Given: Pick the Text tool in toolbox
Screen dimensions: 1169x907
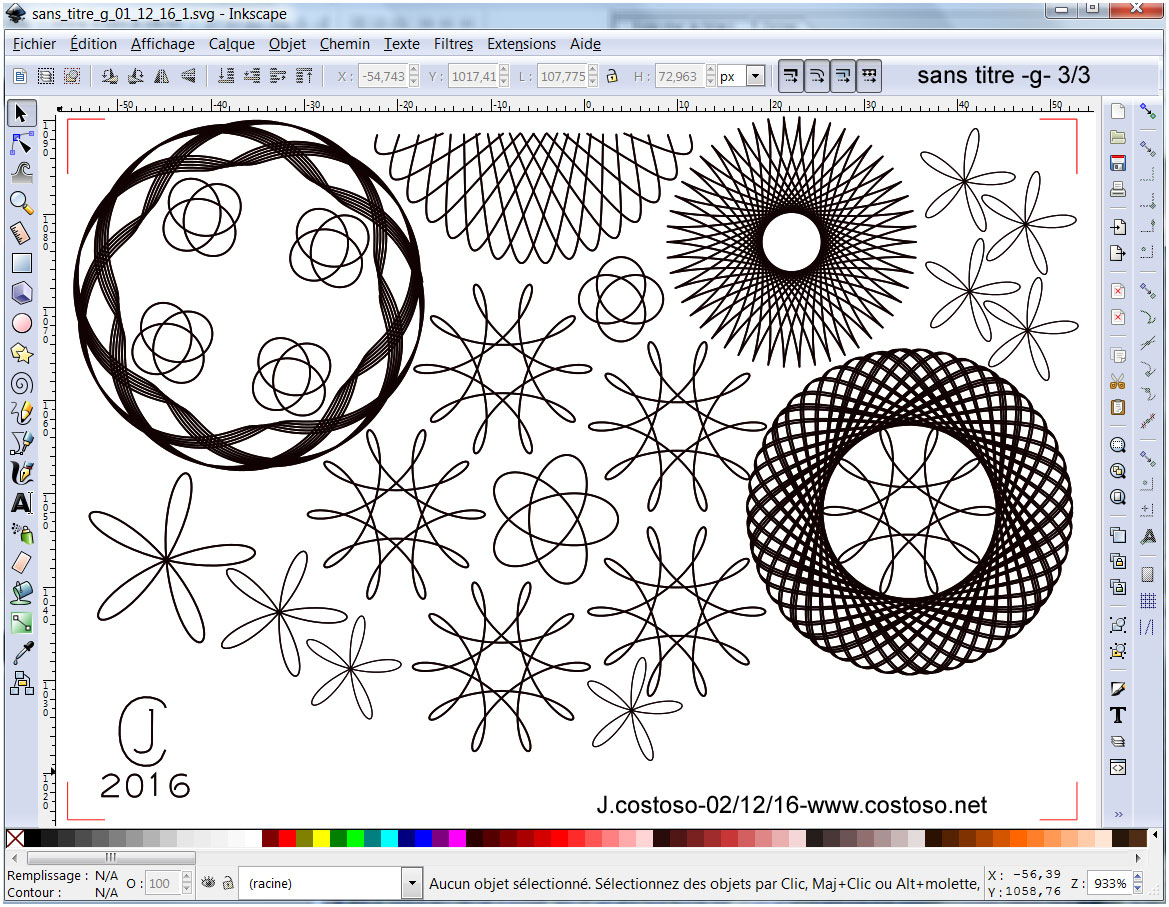Looking at the screenshot, I should [x=21, y=503].
